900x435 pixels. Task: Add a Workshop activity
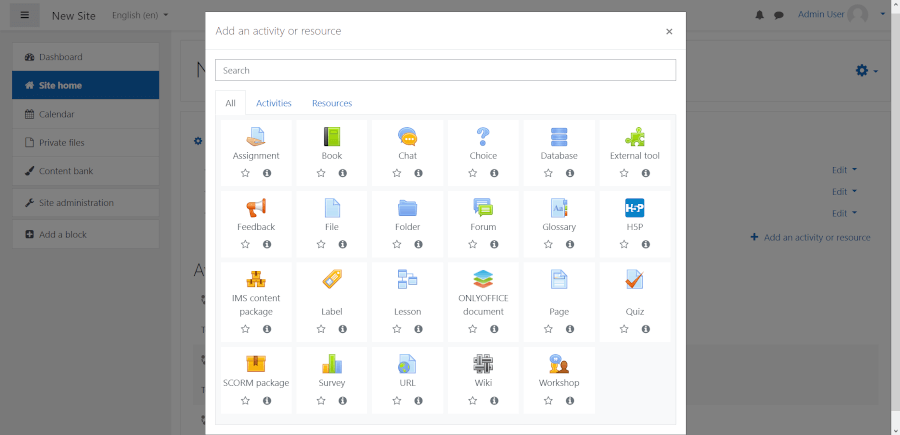559,364
